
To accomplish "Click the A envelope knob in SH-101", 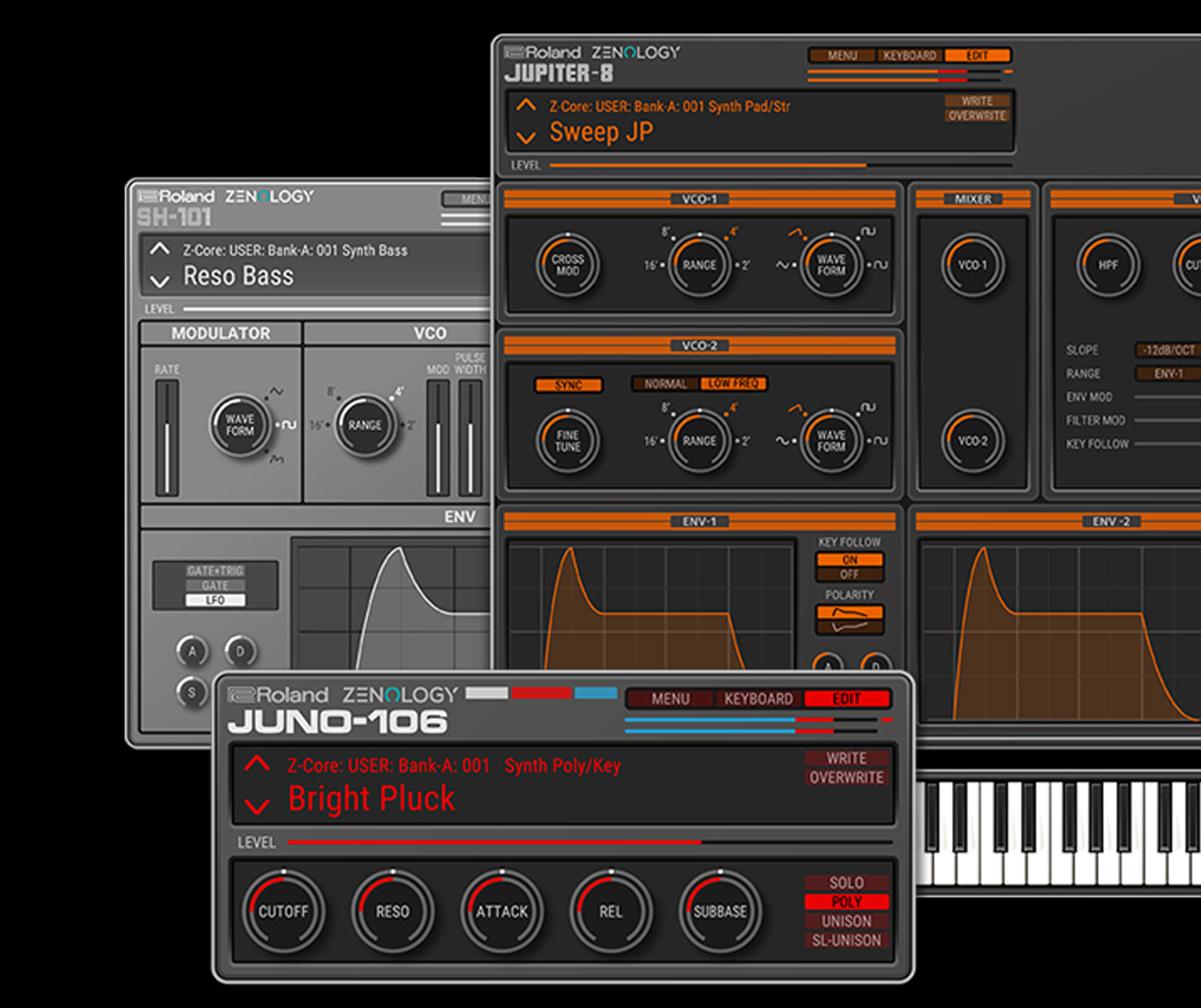I will [192, 651].
